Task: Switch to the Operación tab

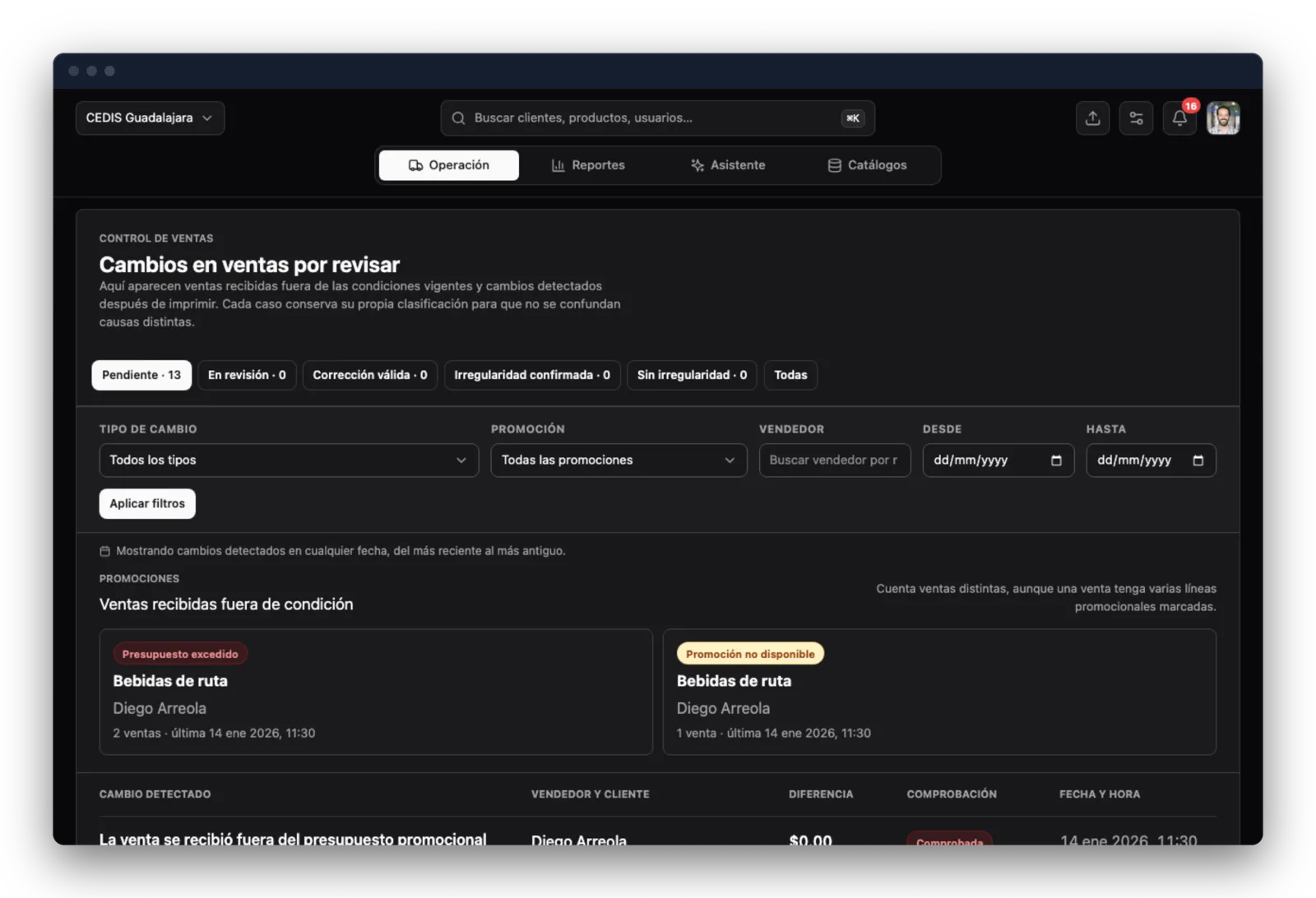Action: (x=449, y=165)
